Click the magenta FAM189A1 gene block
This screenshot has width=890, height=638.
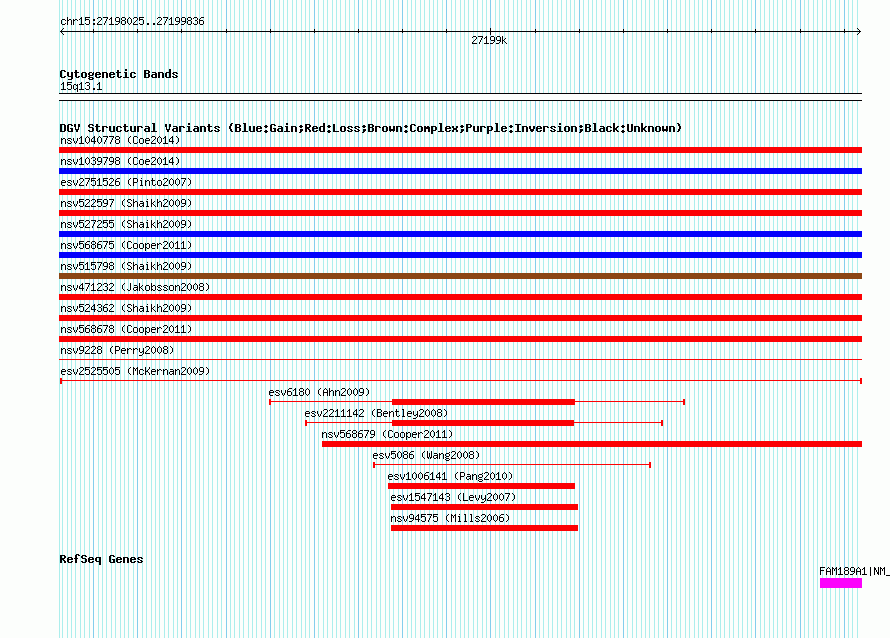click(841, 583)
